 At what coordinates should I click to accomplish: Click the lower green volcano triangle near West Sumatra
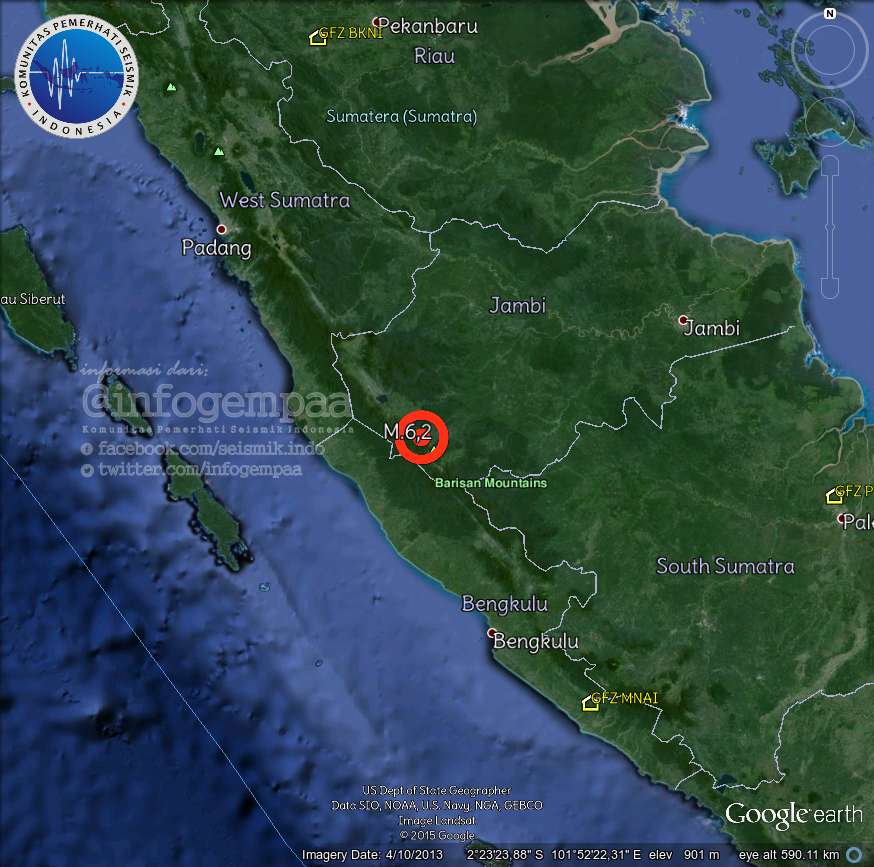(x=219, y=151)
